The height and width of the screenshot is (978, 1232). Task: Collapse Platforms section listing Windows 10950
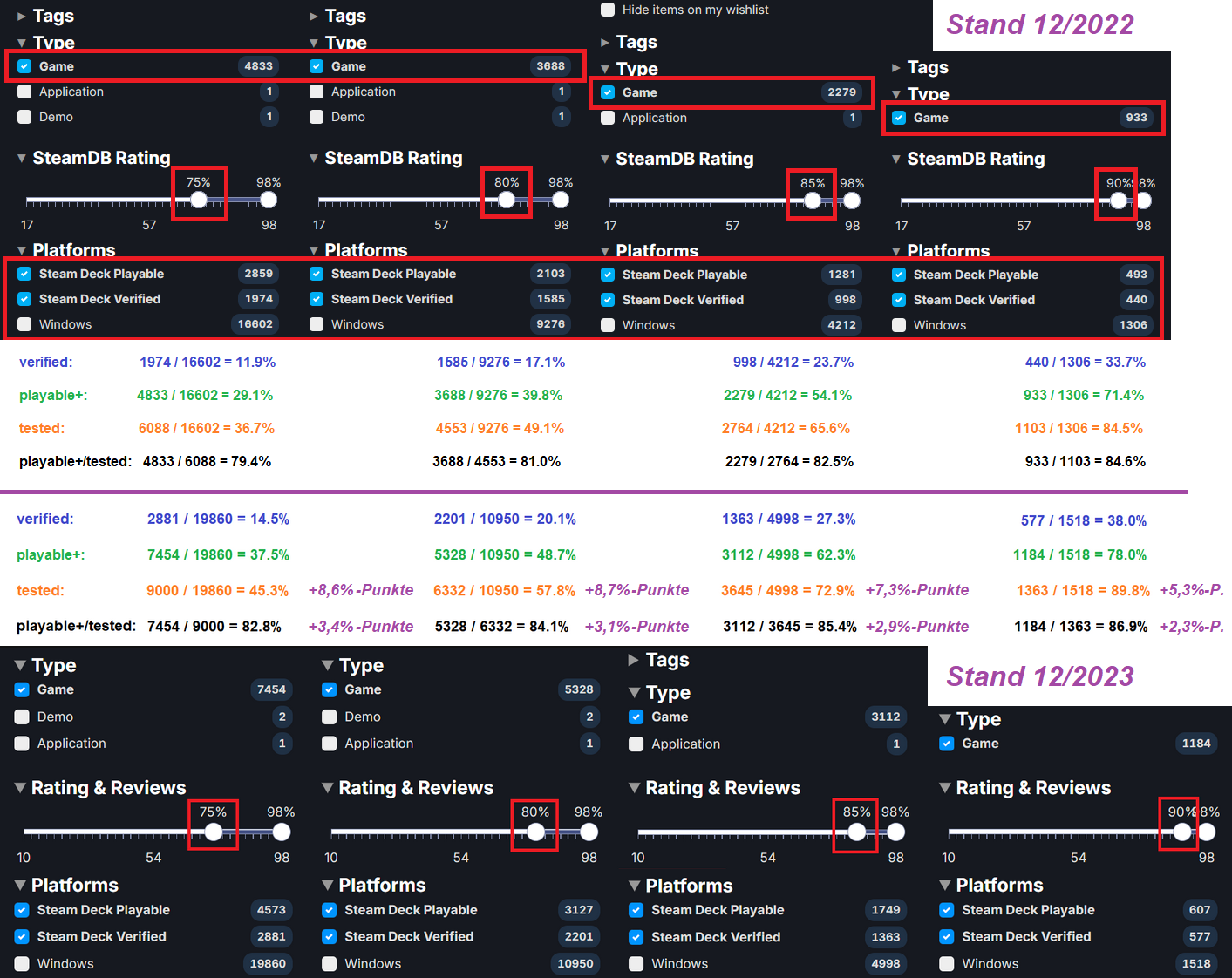373,885
